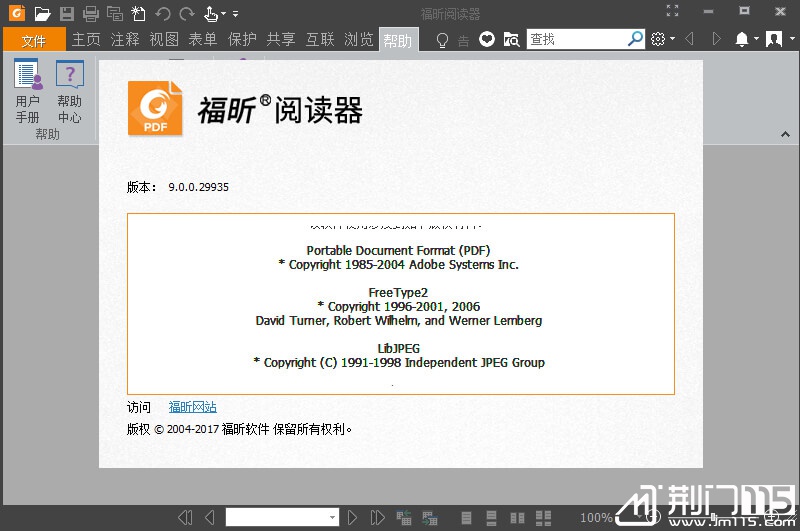Click the heart favorite icon
The width and height of the screenshot is (800, 531).
[487, 39]
